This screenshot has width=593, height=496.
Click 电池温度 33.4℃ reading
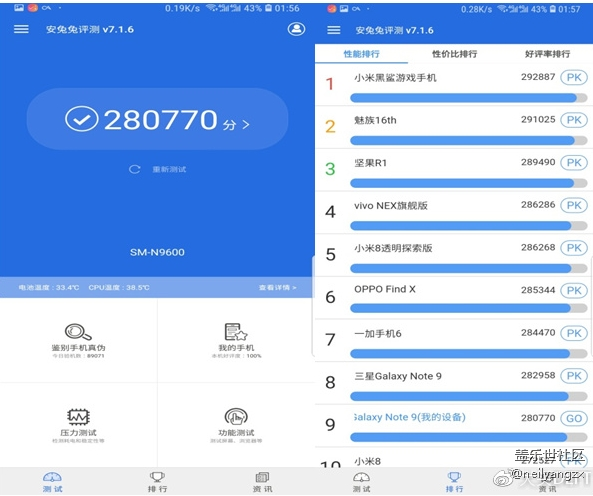point(49,288)
